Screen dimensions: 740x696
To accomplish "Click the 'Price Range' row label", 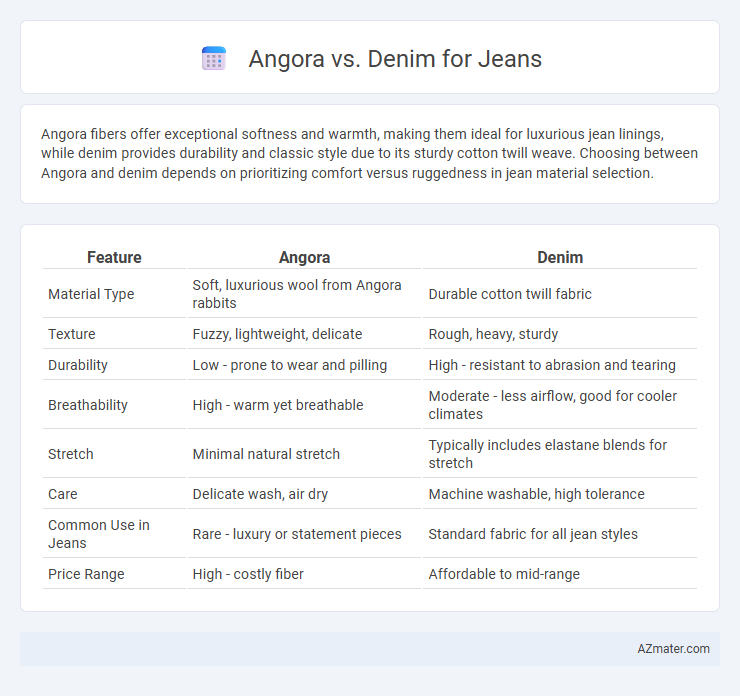I will coord(86,574).
